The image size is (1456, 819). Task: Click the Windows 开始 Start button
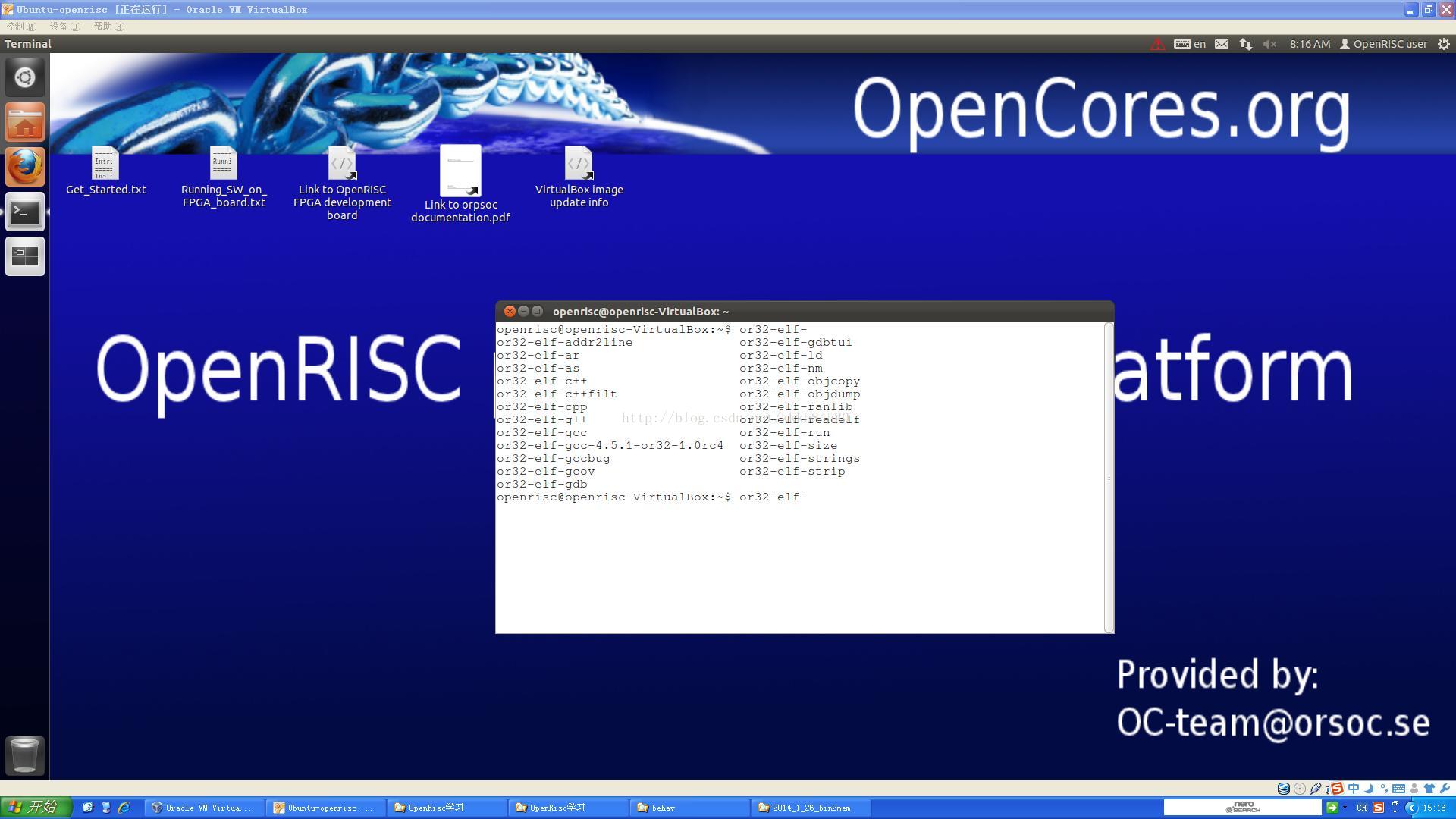pos(36,808)
